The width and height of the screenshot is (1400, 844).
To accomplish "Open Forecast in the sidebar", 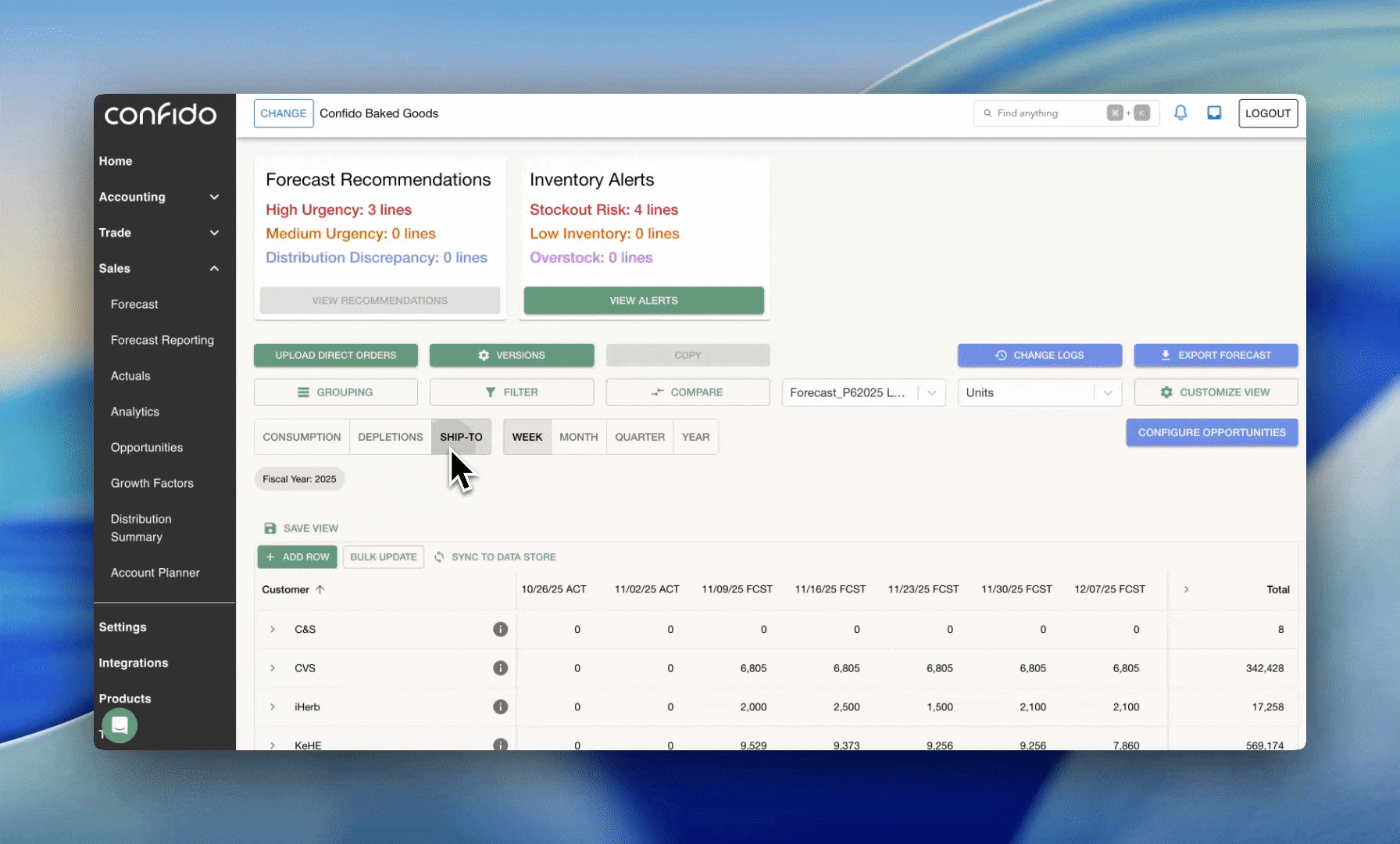I will [x=134, y=305].
